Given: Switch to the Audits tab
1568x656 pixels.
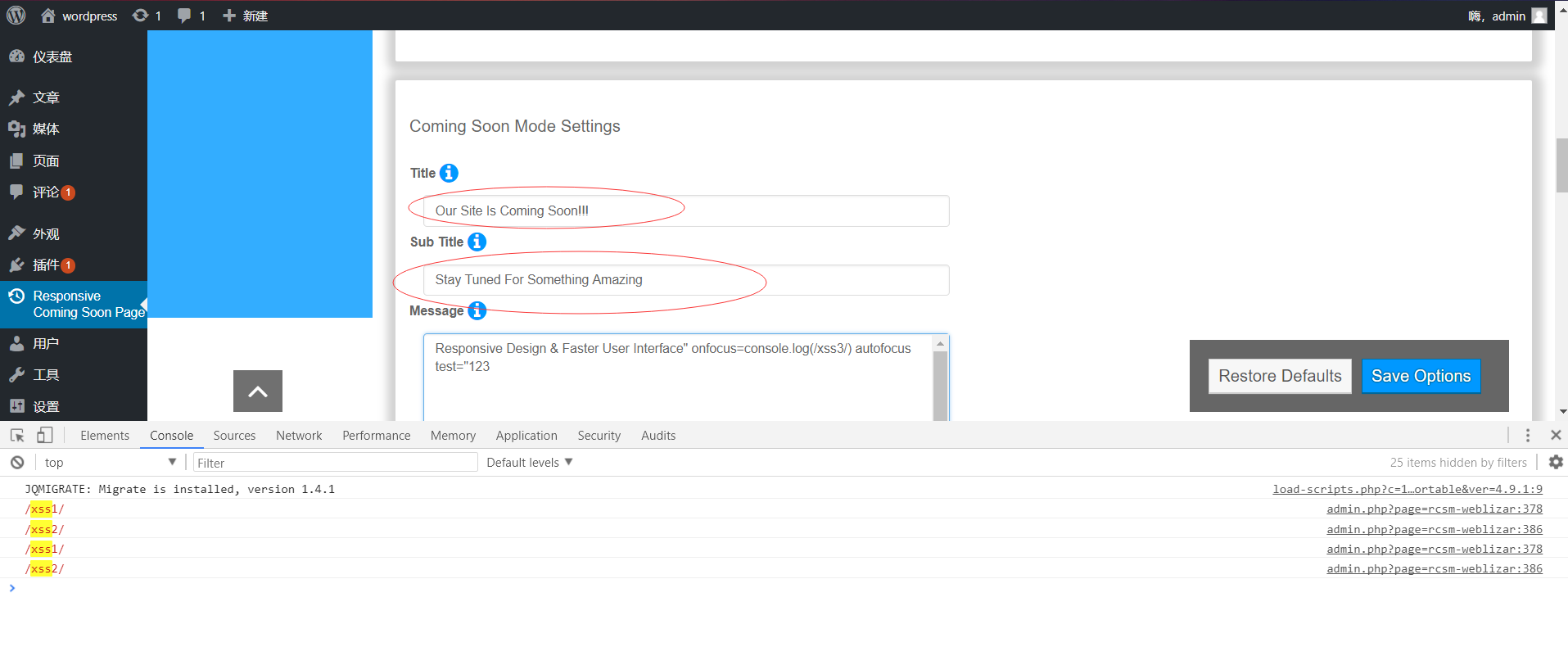Looking at the screenshot, I should pos(658,436).
